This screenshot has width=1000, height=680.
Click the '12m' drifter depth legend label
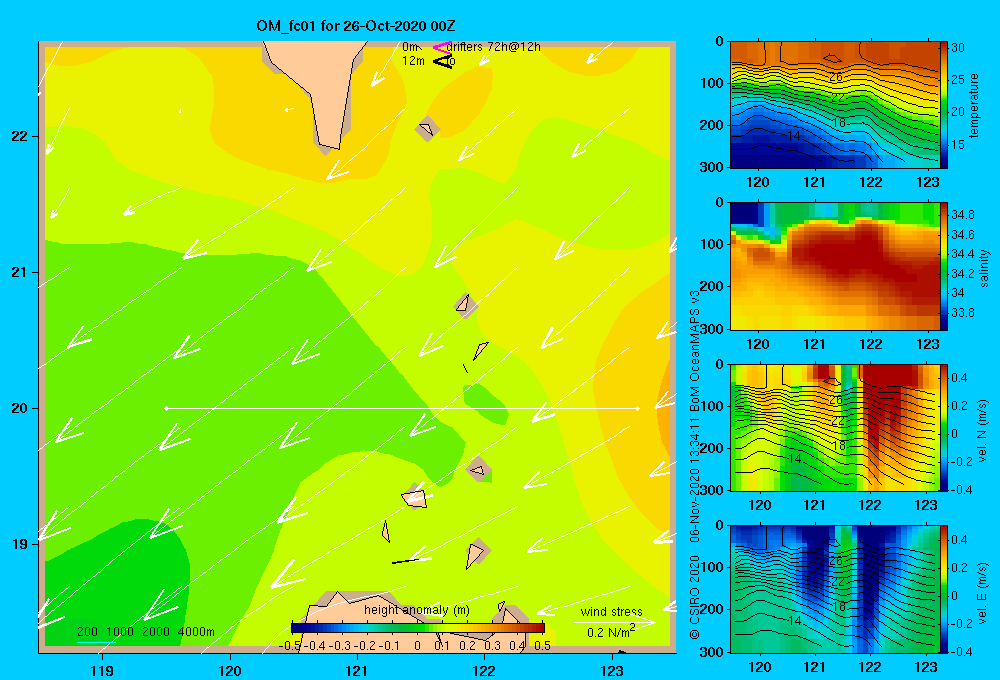(x=413, y=61)
